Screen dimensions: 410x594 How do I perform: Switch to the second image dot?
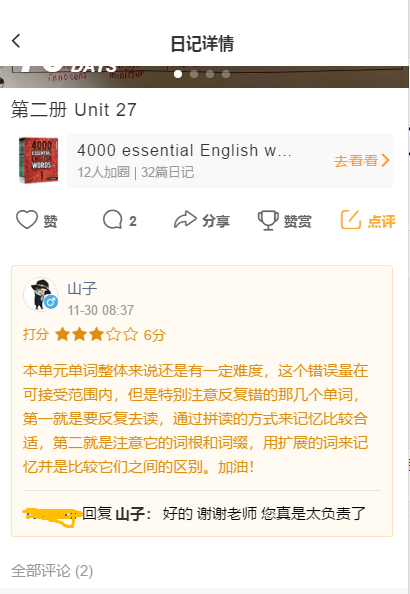pyautogui.click(x=194, y=74)
